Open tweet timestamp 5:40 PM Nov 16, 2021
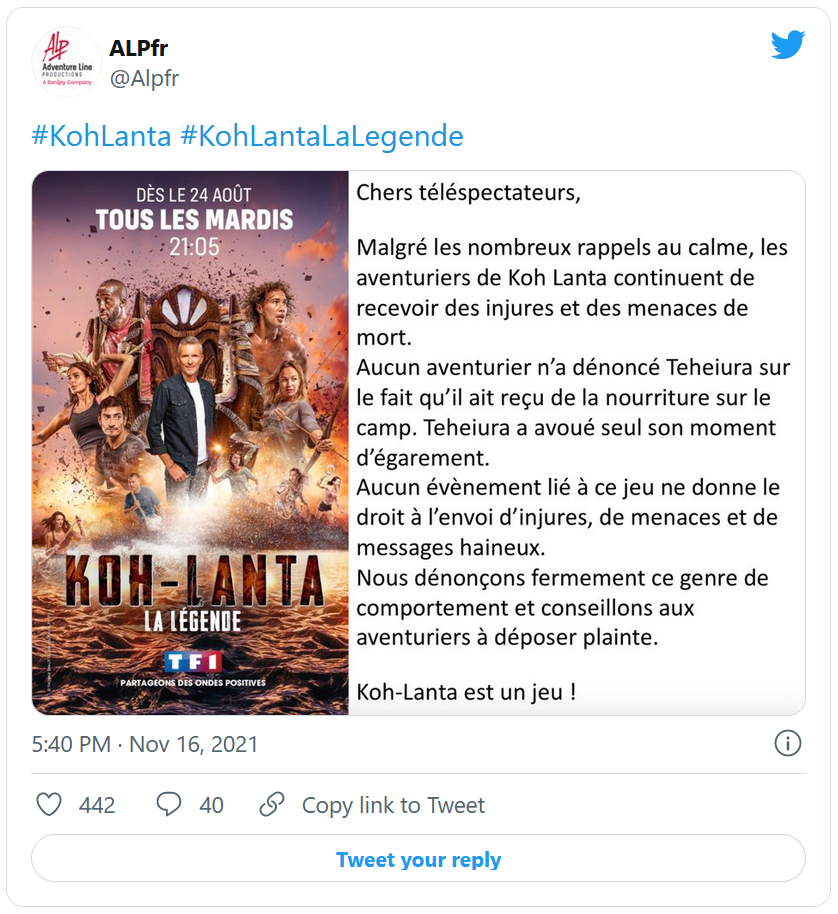This screenshot has width=838, height=914. [x=145, y=744]
